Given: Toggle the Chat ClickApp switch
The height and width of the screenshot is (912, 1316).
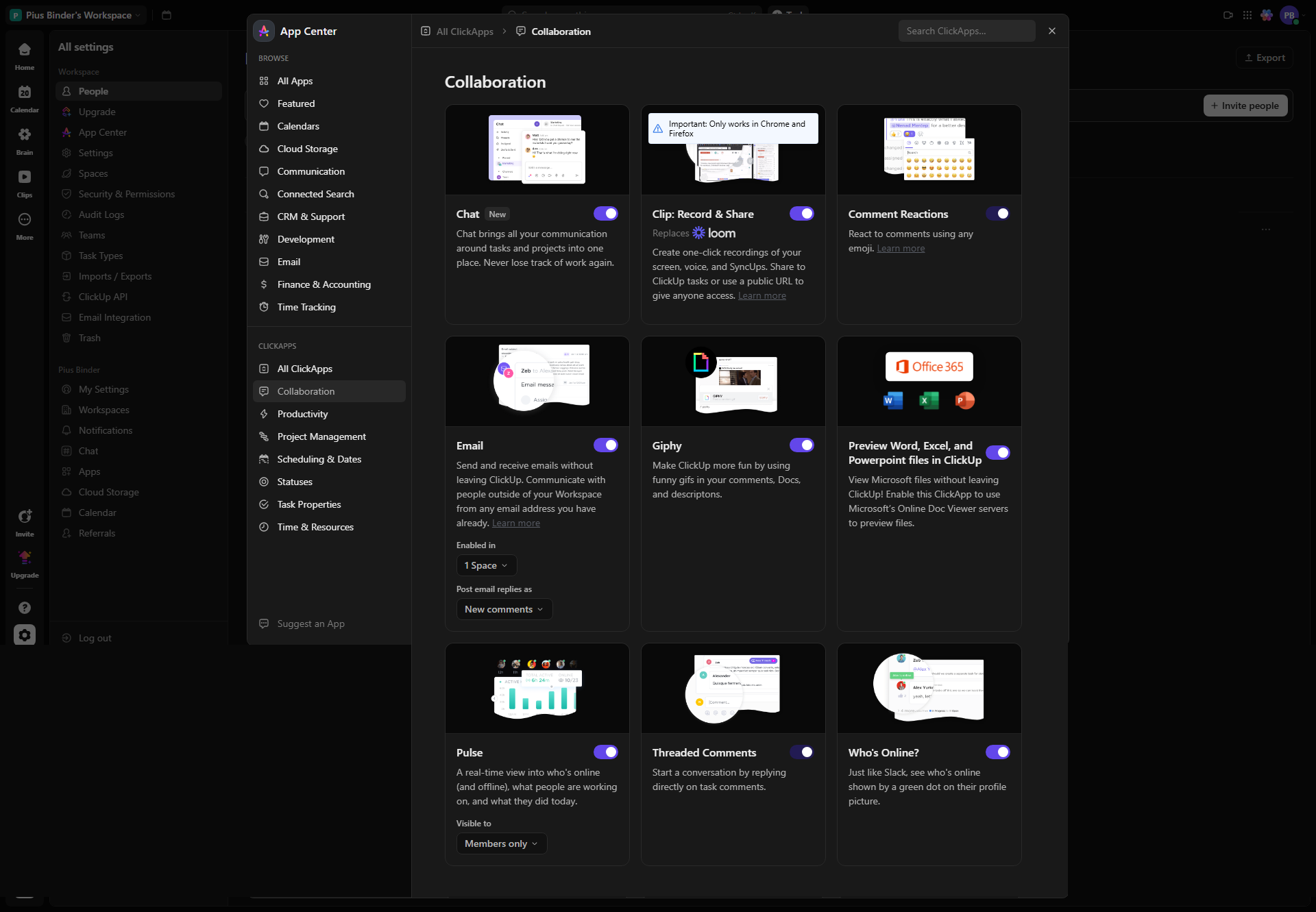Looking at the screenshot, I should (606, 214).
